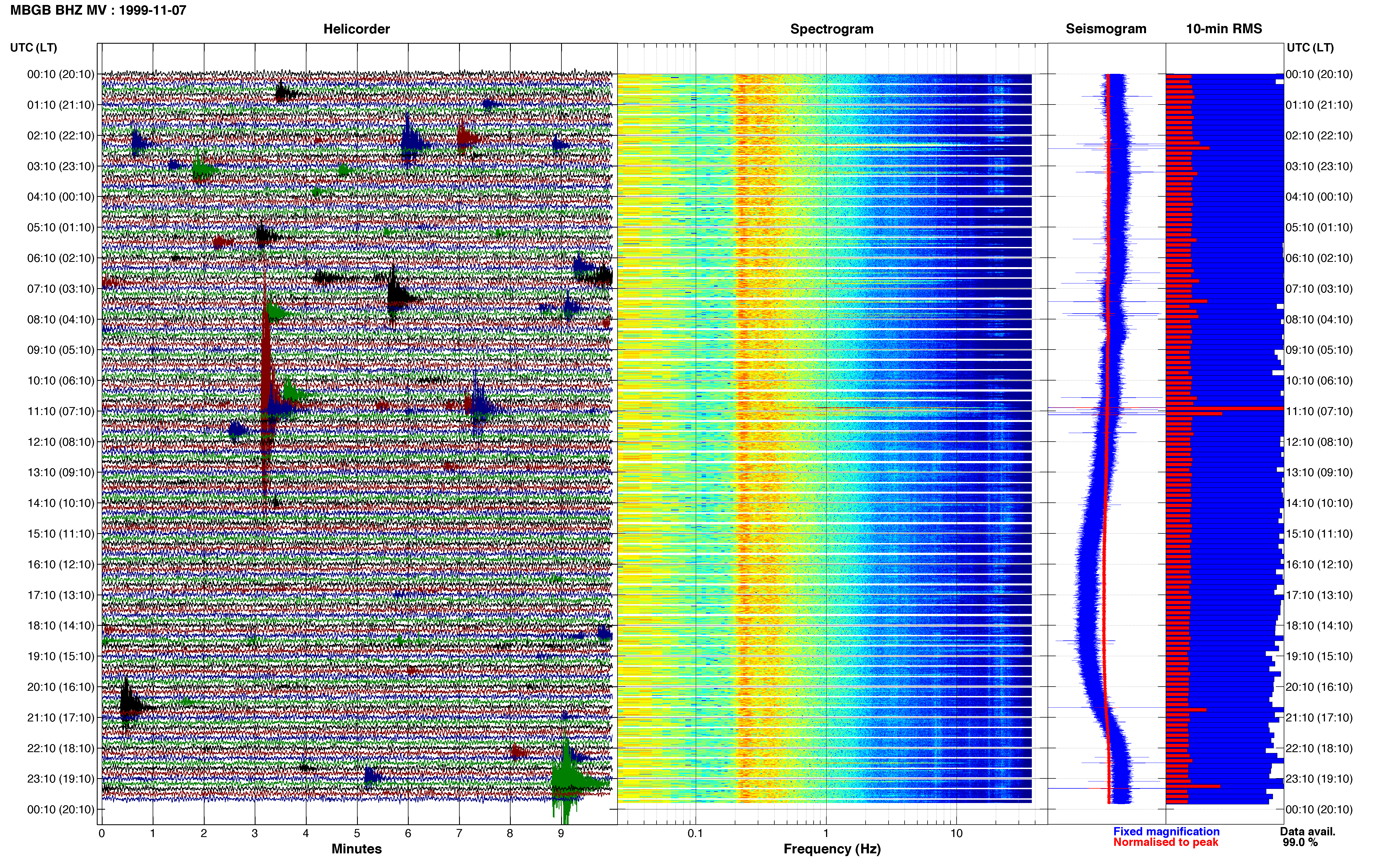Select the 'Spectrogram' panel heading
Viewport: 1388px width, 868px height.
(832, 29)
